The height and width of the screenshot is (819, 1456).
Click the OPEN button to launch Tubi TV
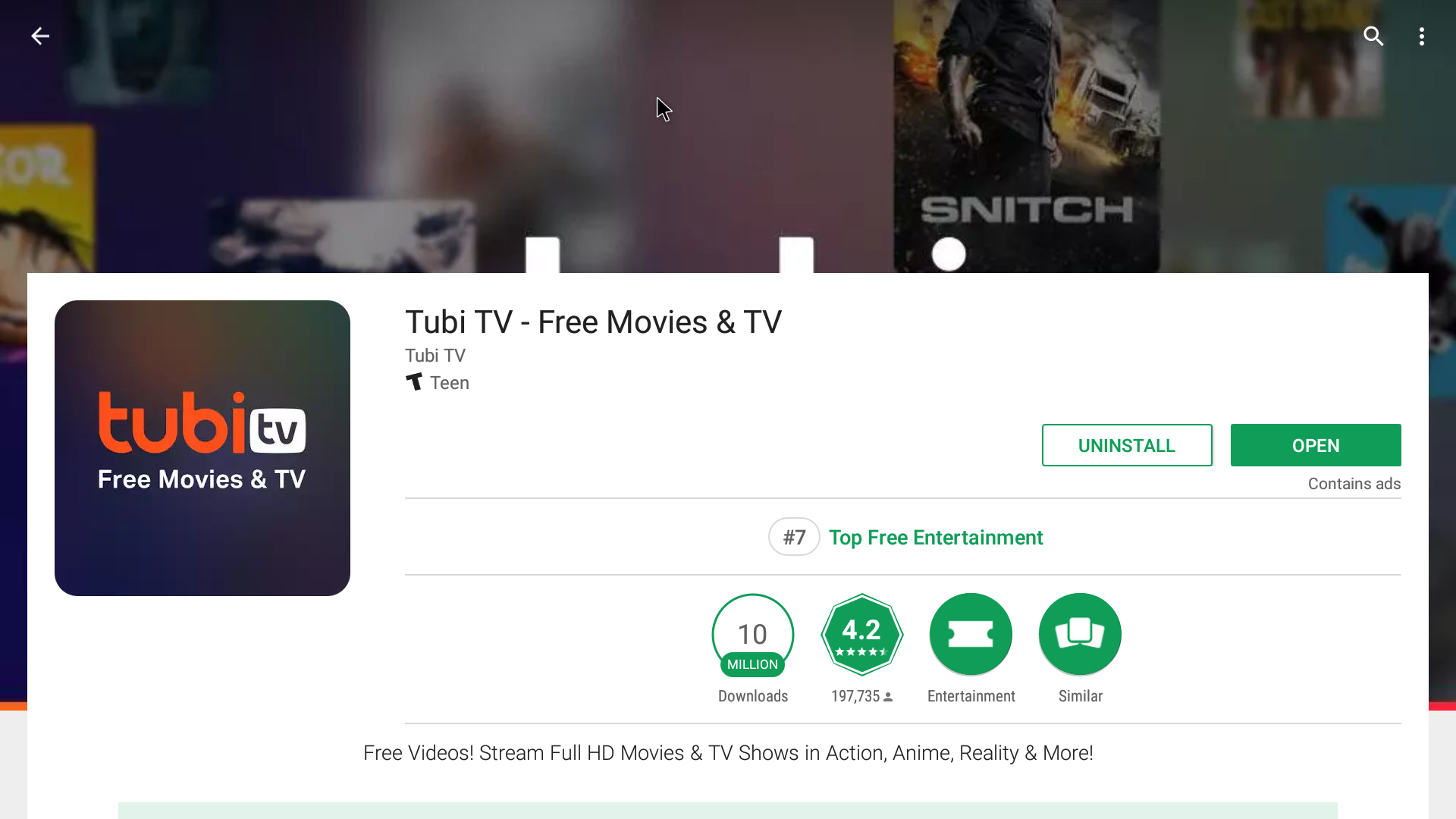point(1315,445)
